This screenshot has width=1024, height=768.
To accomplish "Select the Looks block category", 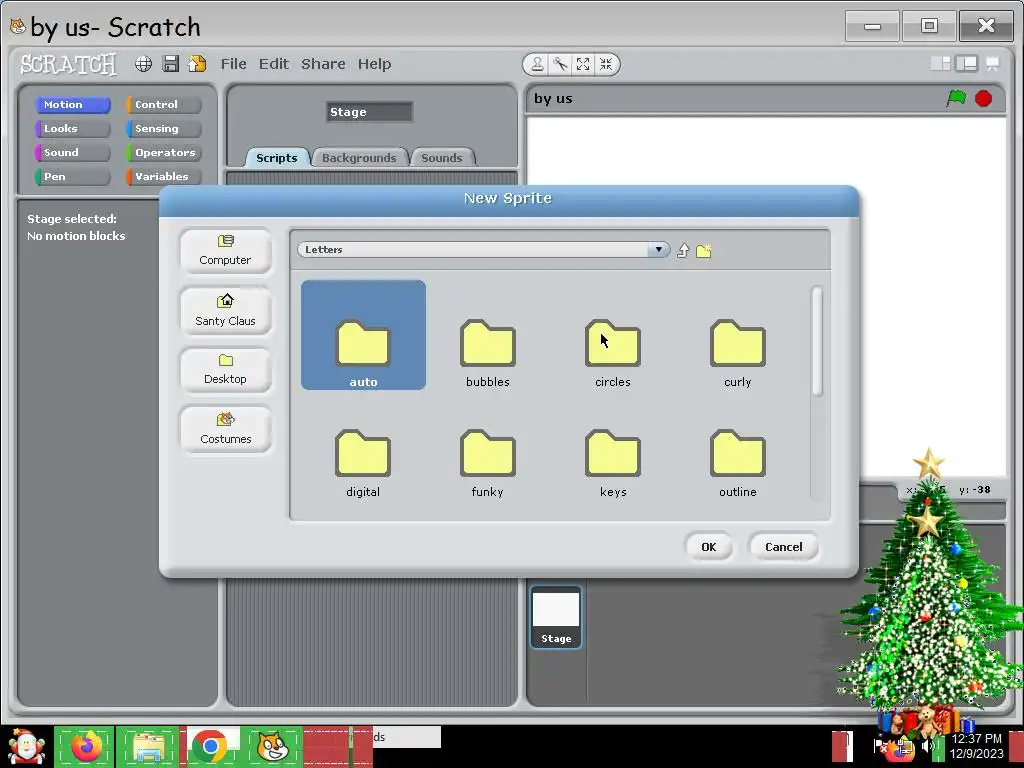I will tap(72, 129).
